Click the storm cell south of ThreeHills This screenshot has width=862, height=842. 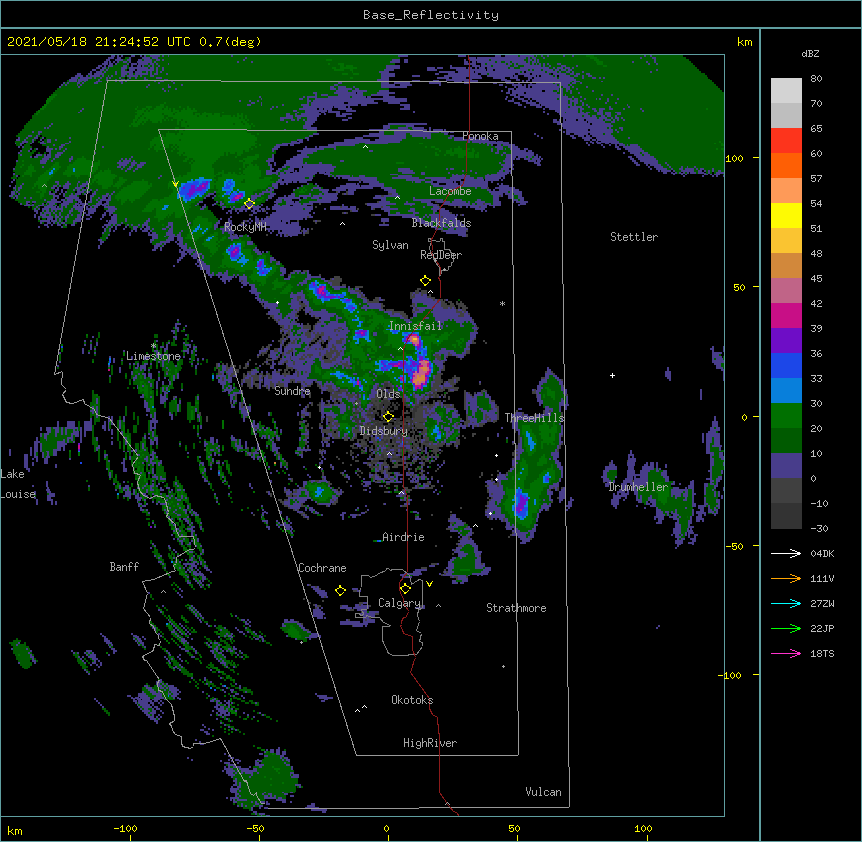click(x=521, y=504)
